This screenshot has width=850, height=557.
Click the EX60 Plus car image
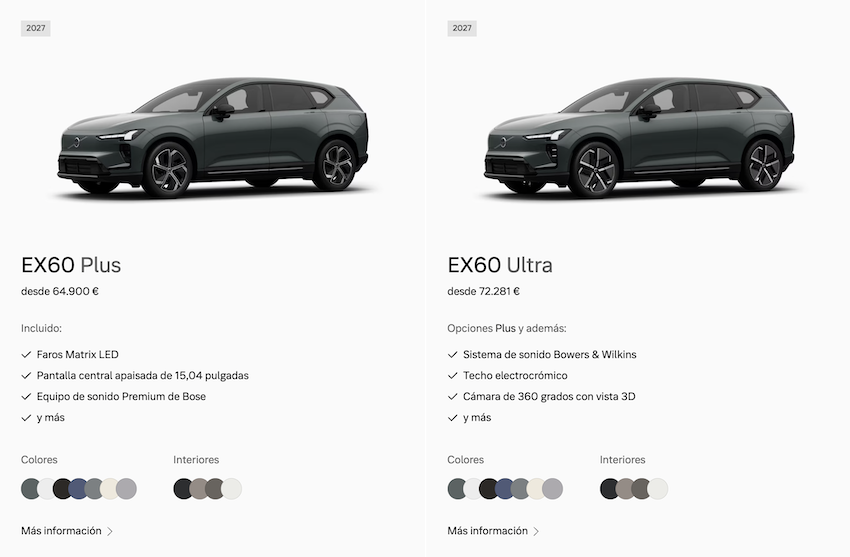213,137
